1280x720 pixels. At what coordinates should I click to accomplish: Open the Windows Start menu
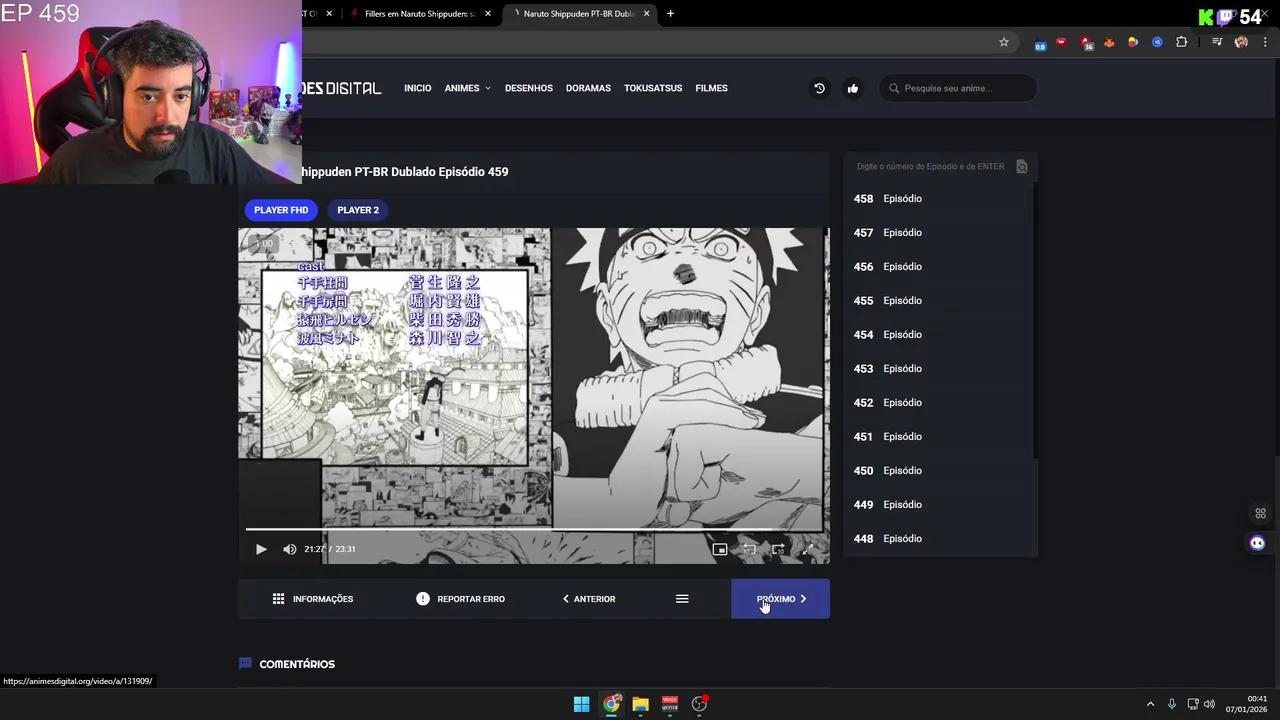[x=581, y=704]
